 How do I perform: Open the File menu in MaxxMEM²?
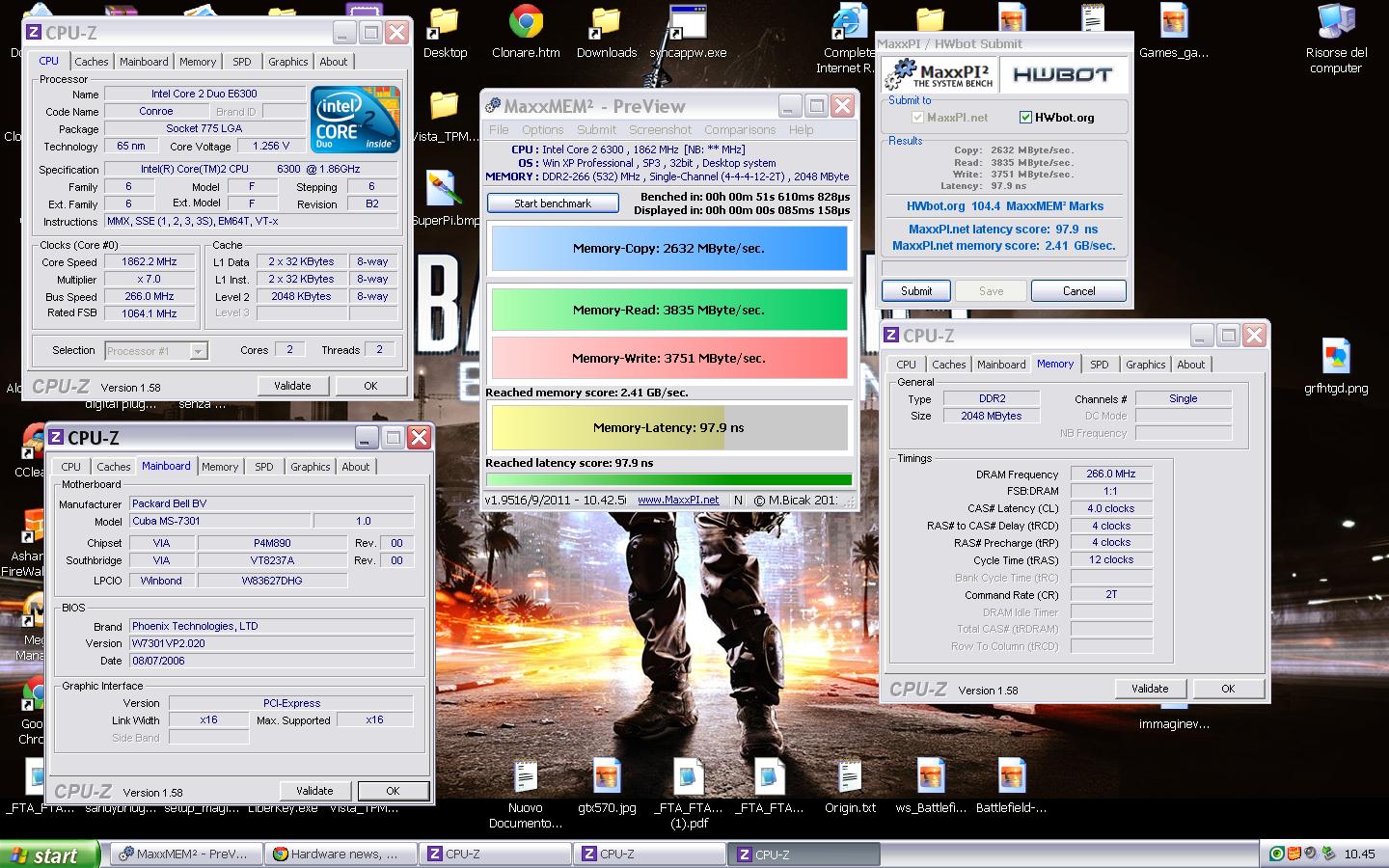coord(499,129)
